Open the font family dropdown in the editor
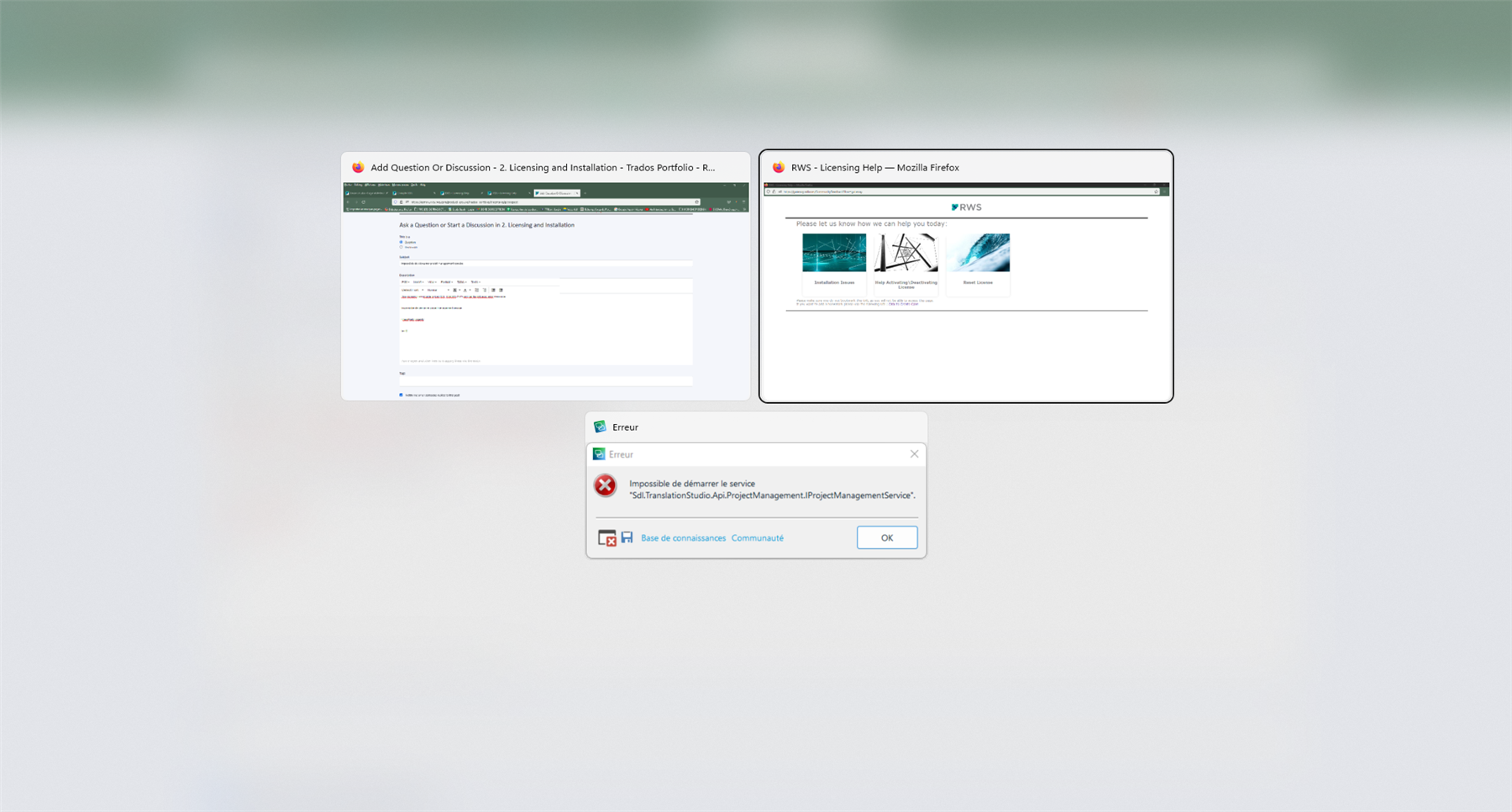1512x812 pixels. click(412, 291)
